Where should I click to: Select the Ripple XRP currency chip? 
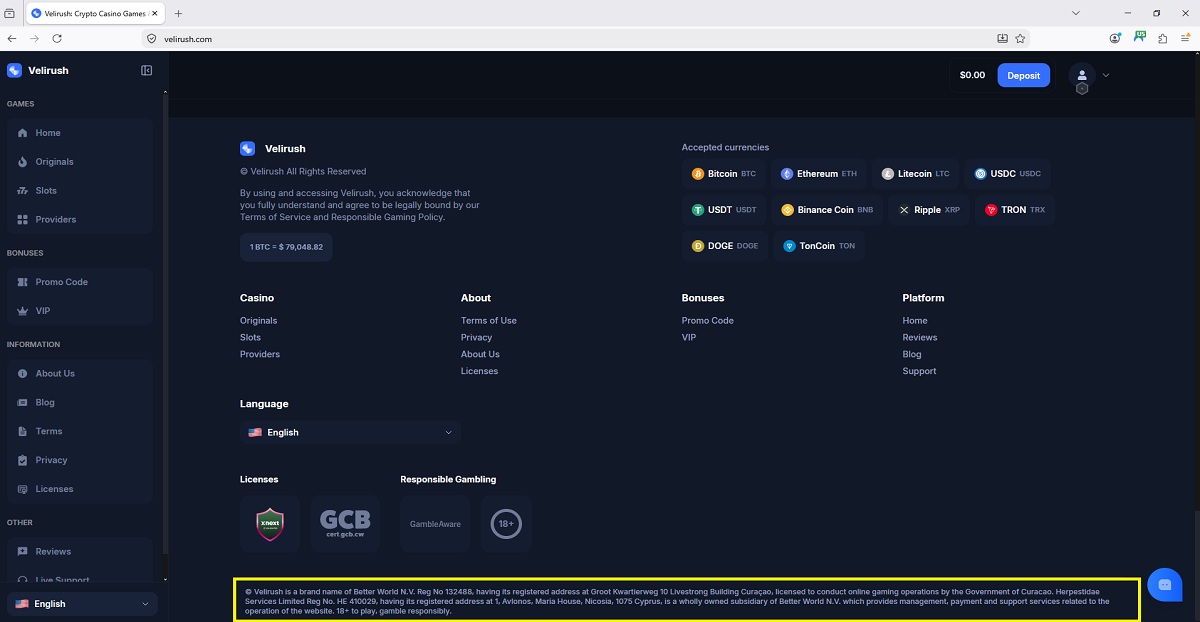coord(929,210)
